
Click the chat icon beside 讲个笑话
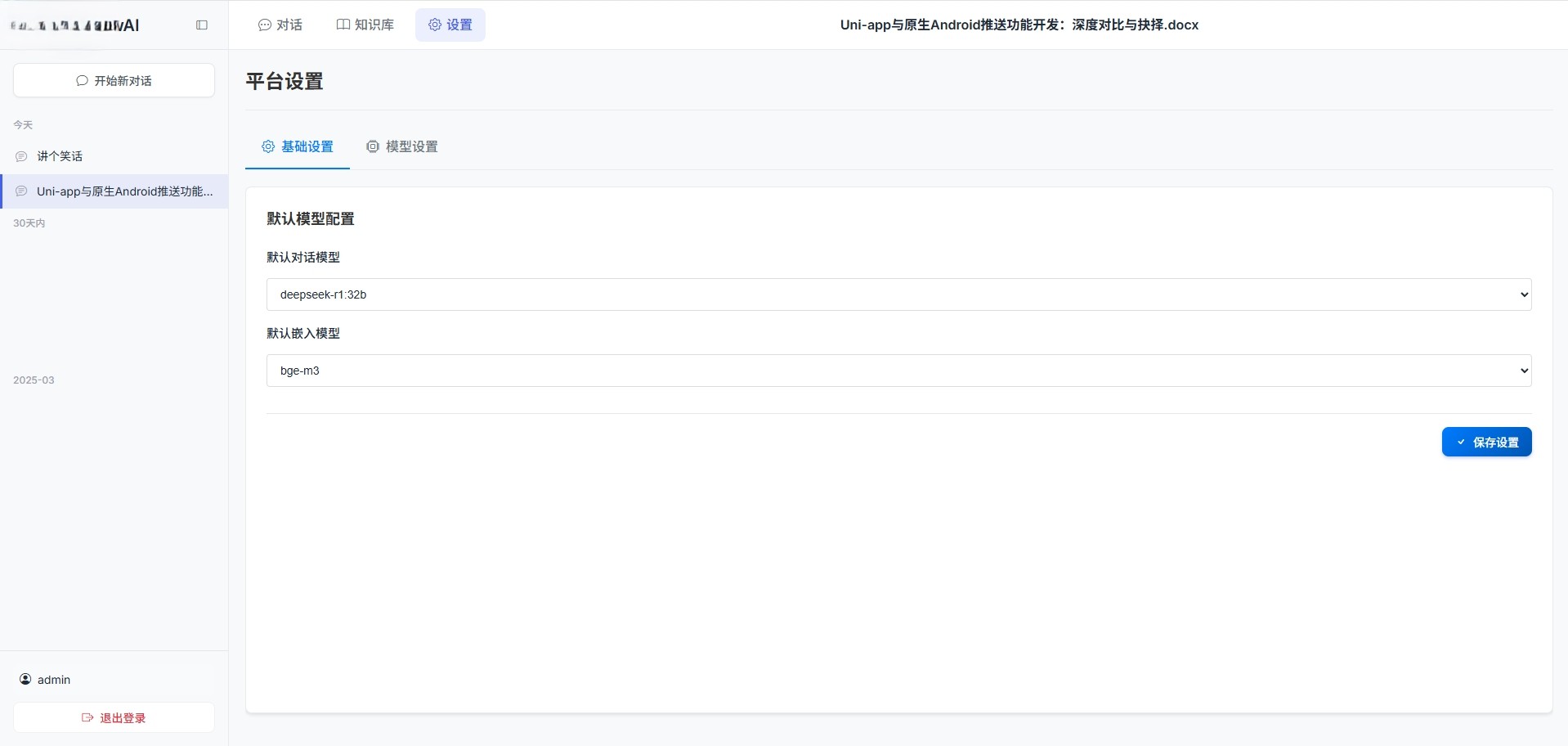pos(20,155)
